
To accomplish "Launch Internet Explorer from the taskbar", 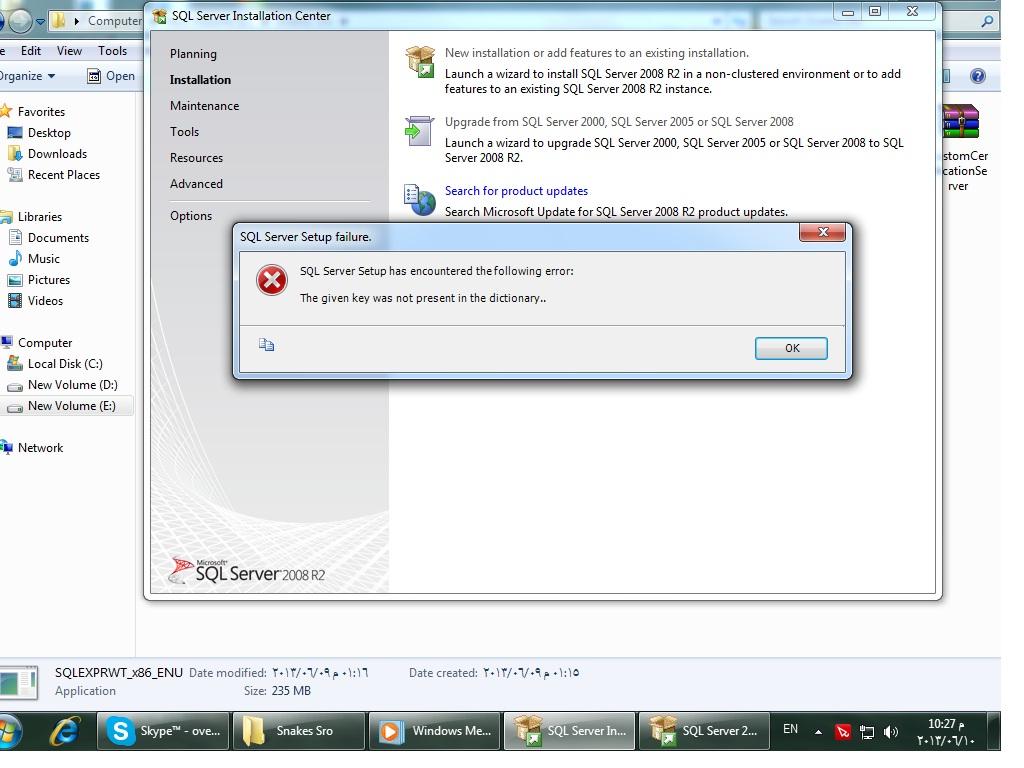I will [x=65, y=731].
